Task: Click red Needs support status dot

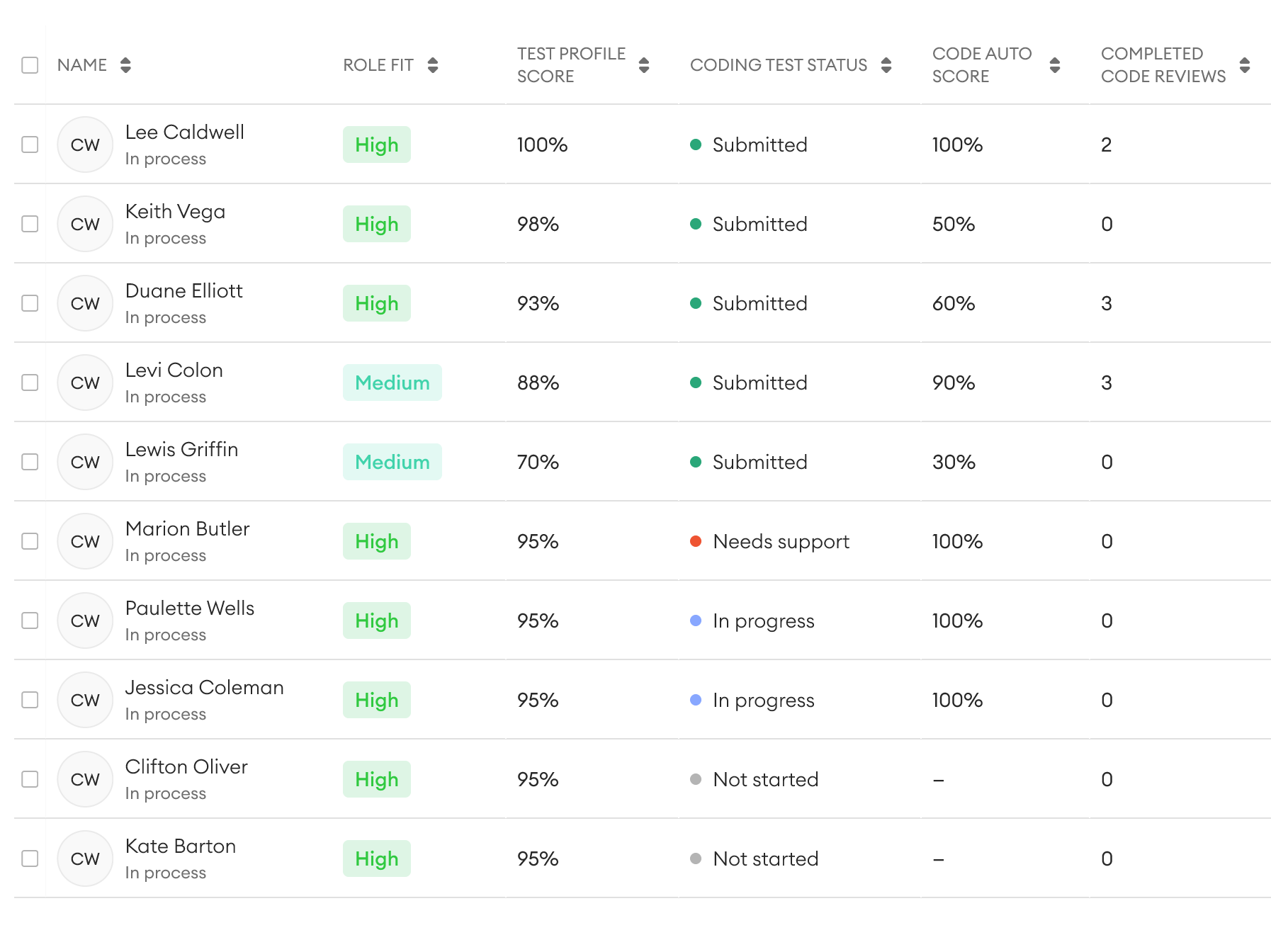Action: [x=696, y=541]
